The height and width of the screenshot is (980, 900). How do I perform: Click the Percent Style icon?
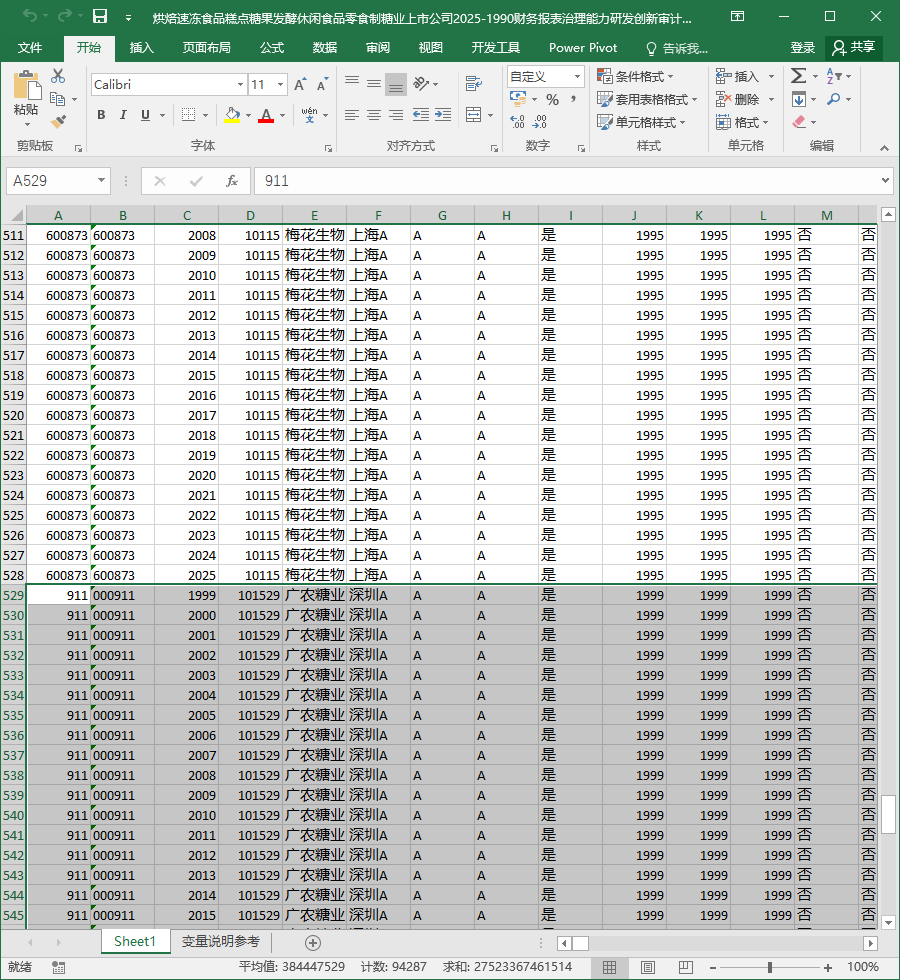coord(552,99)
